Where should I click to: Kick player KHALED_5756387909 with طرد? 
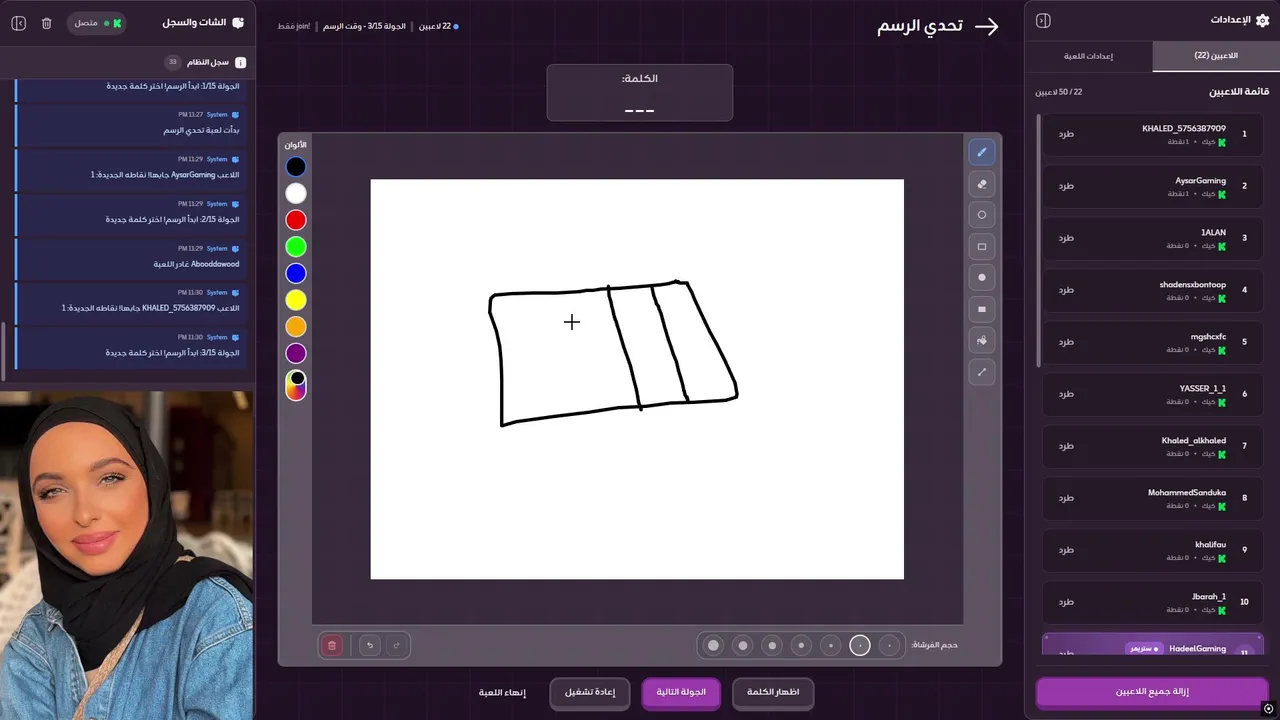point(1066,134)
